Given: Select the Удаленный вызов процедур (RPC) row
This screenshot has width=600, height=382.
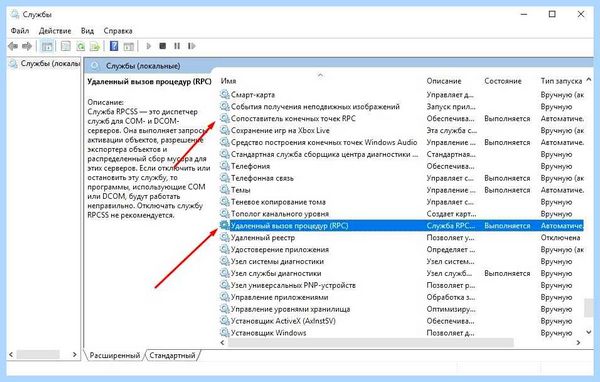Looking at the screenshot, I should 401,225.
